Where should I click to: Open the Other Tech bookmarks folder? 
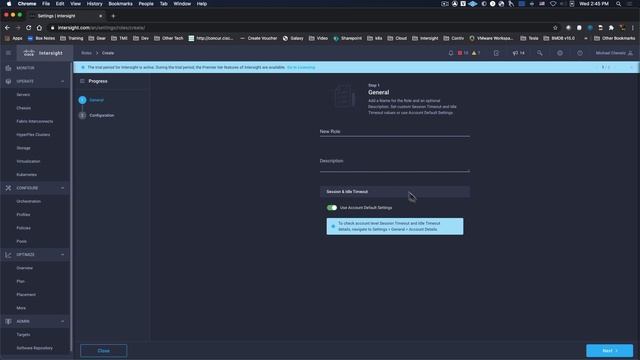tap(169, 38)
